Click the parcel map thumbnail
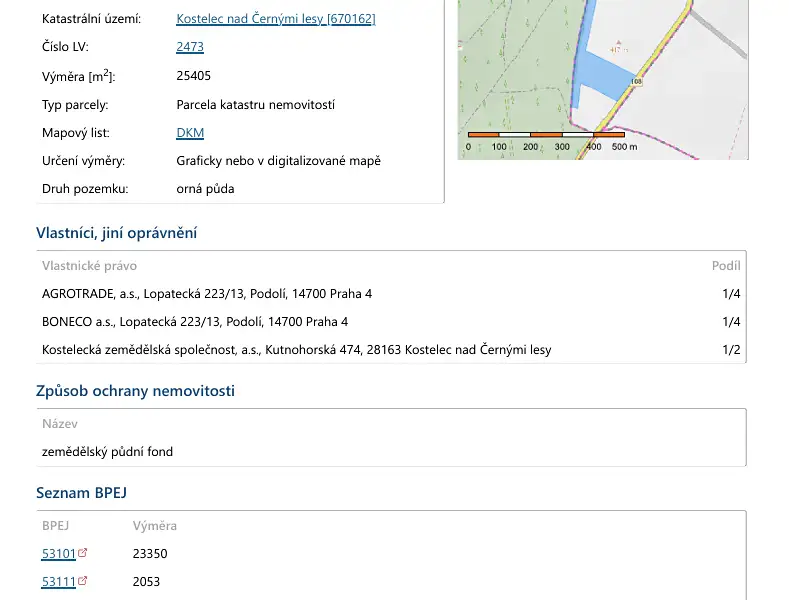Screen dimensions: 789x600 [603, 80]
